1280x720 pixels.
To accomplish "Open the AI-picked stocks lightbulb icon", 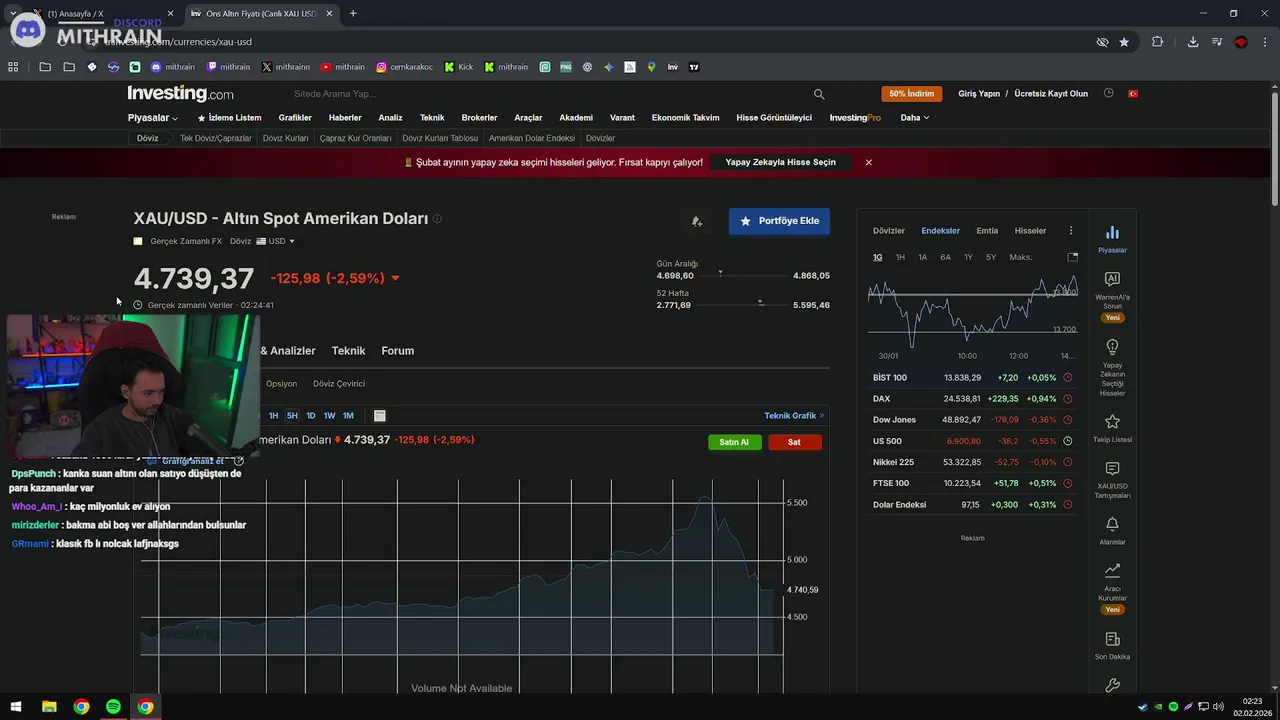I will click(x=1112, y=347).
